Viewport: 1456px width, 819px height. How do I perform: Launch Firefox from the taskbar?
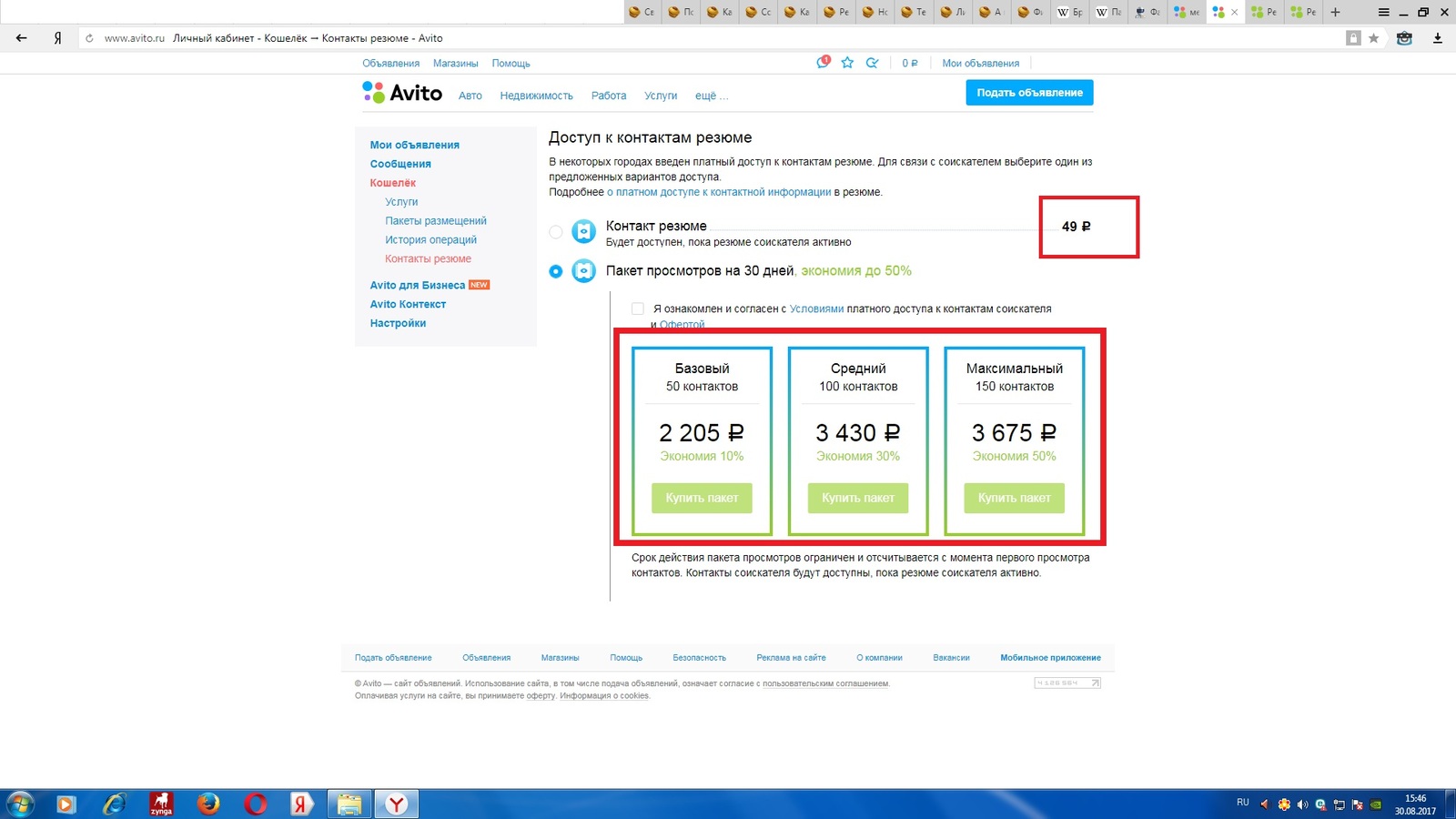point(208,804)
